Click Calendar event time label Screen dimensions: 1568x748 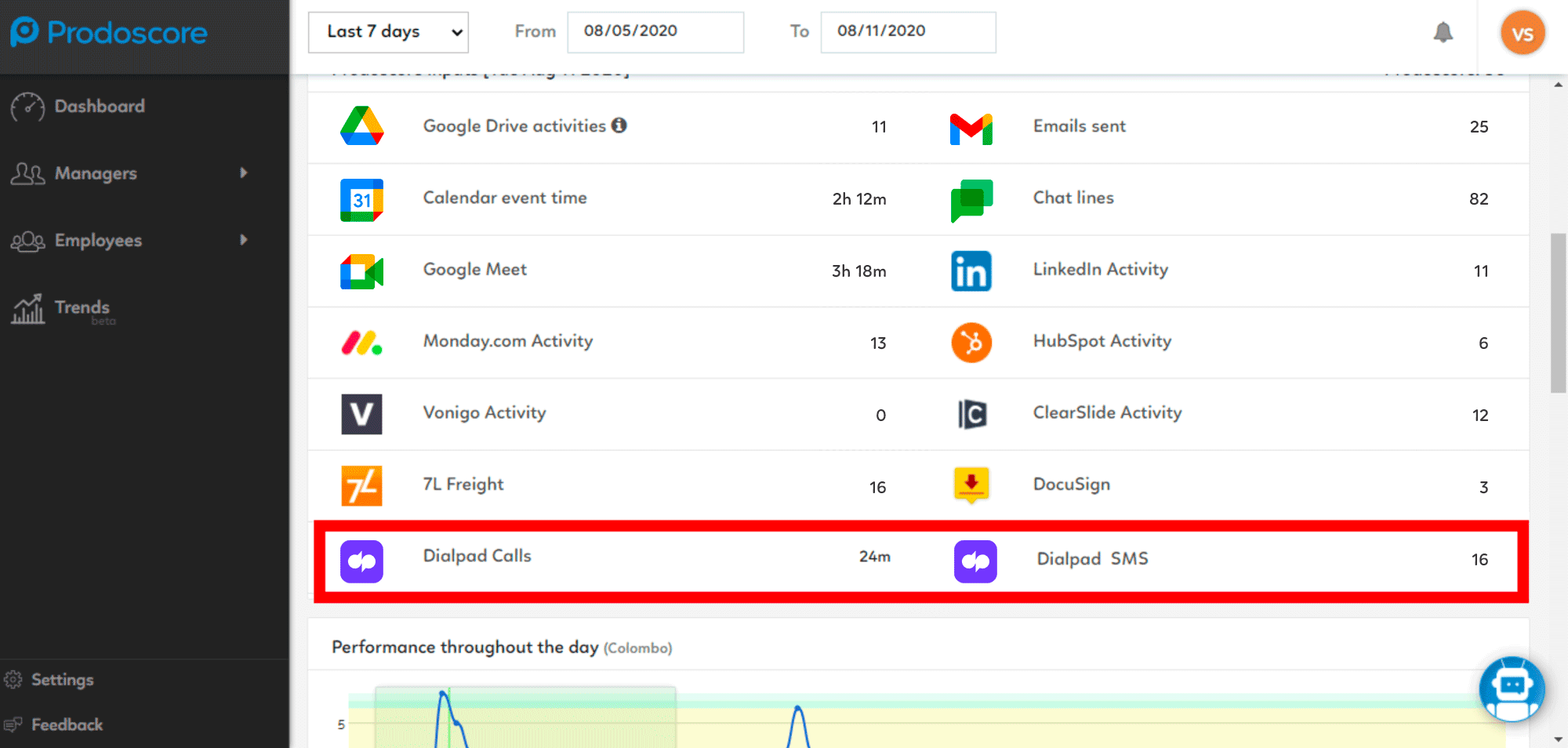[505, 198]
